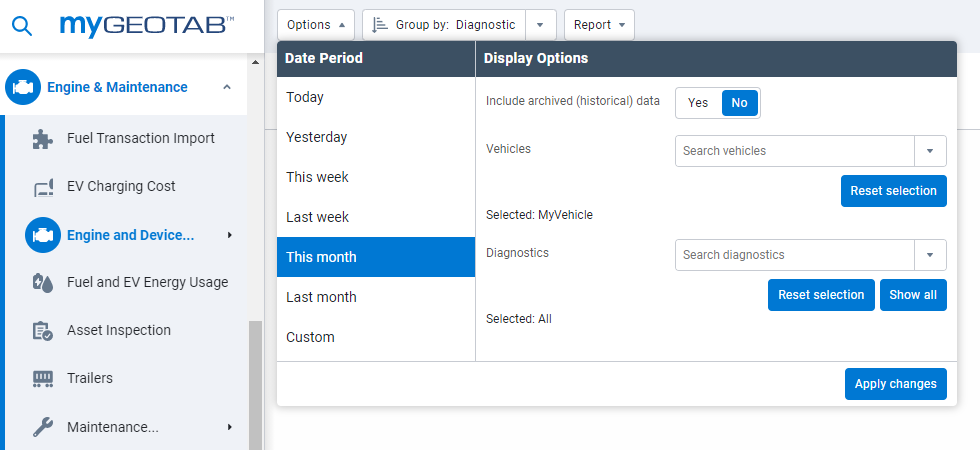The width and height of the screenshot is (980, 450).
Task: Open the Report dropdown
Action: pyautogui.click(x=599, y=25)
